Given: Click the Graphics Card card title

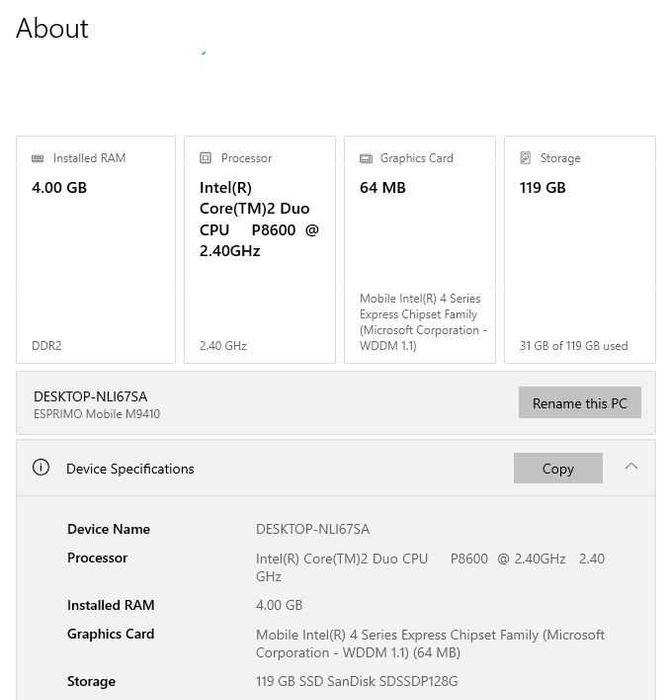Looking at the screenshot, I should [417, 158].
